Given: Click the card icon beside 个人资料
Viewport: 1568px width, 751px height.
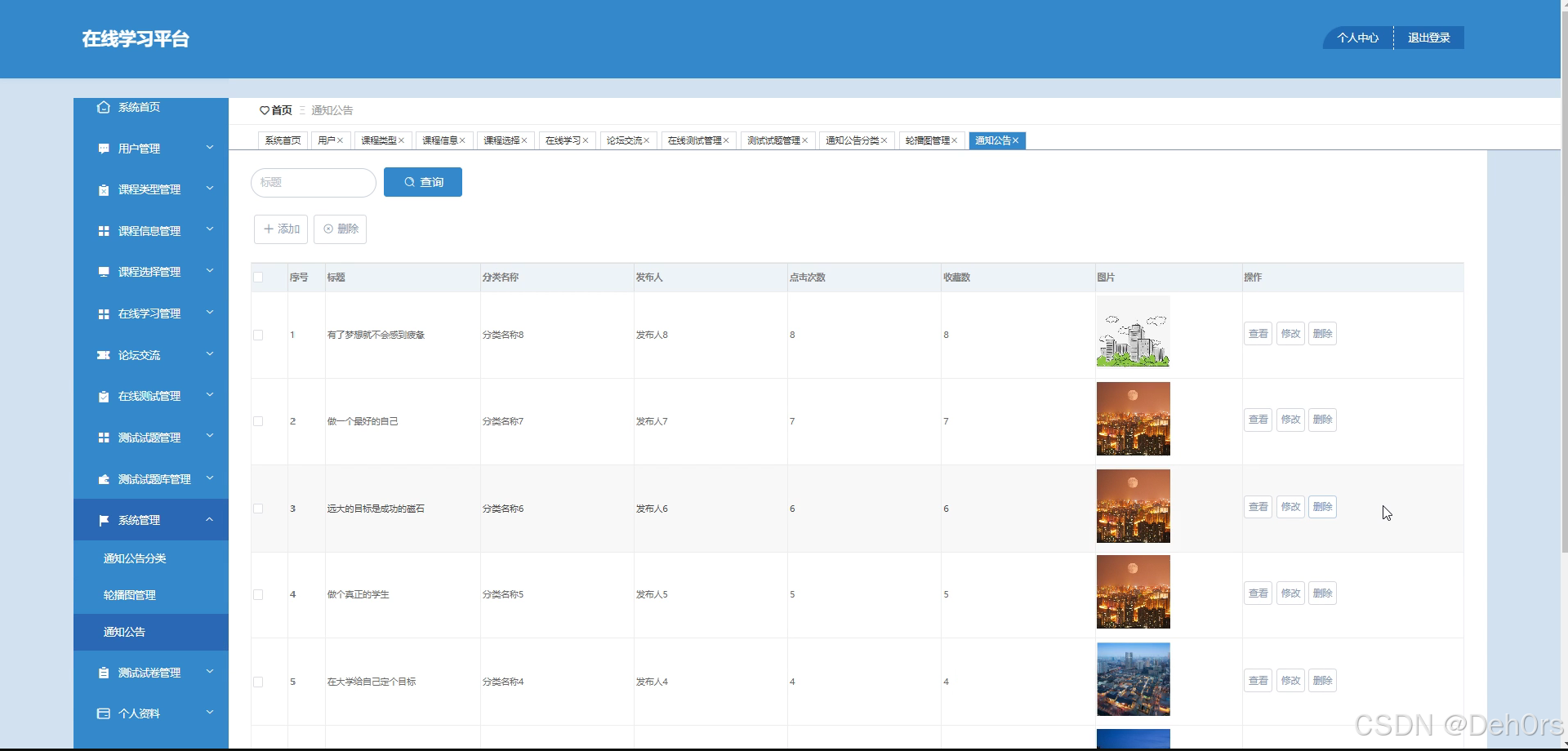Looking at the screenshot, I should (104, 713).
